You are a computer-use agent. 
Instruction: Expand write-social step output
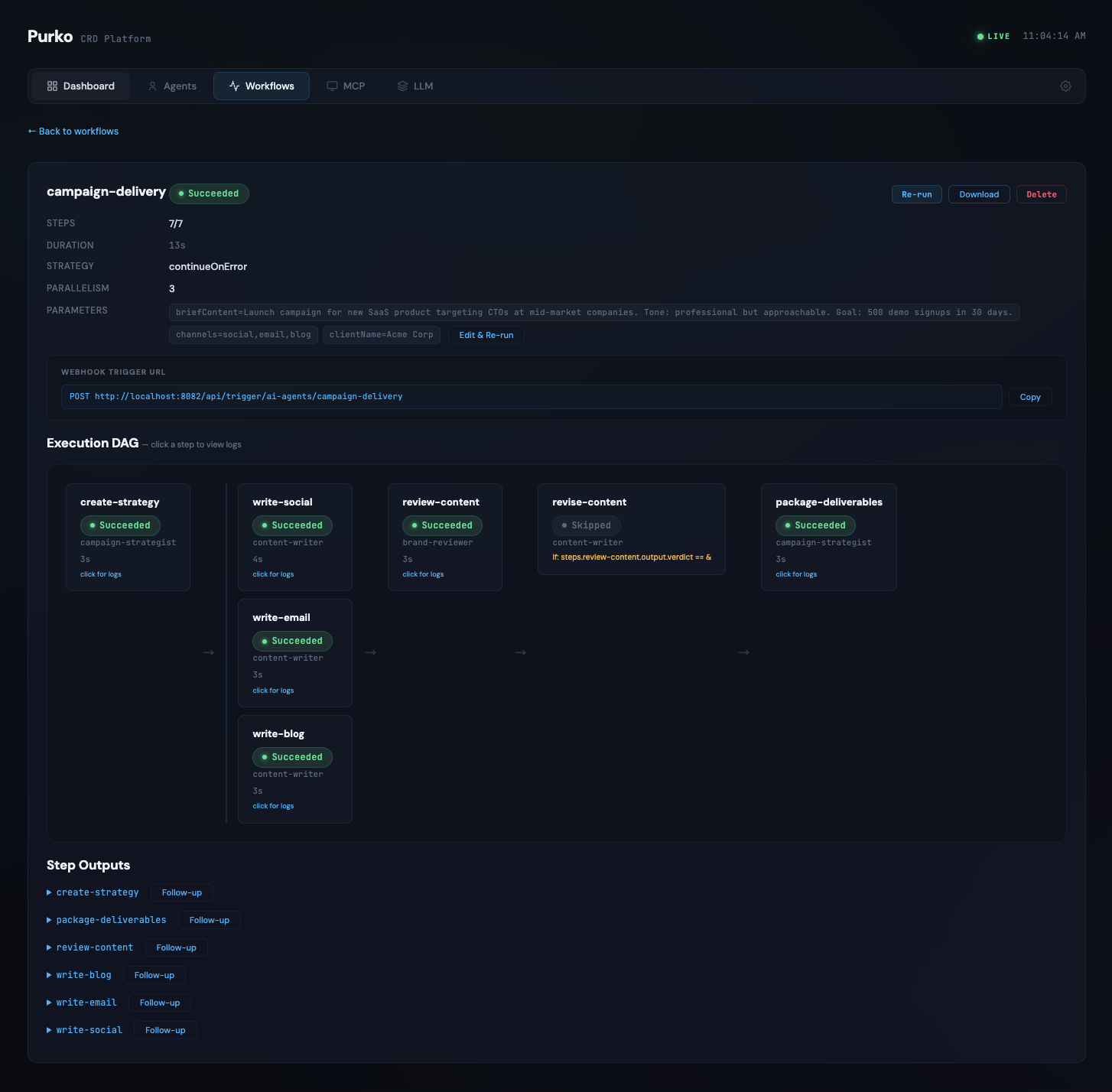84,1030
